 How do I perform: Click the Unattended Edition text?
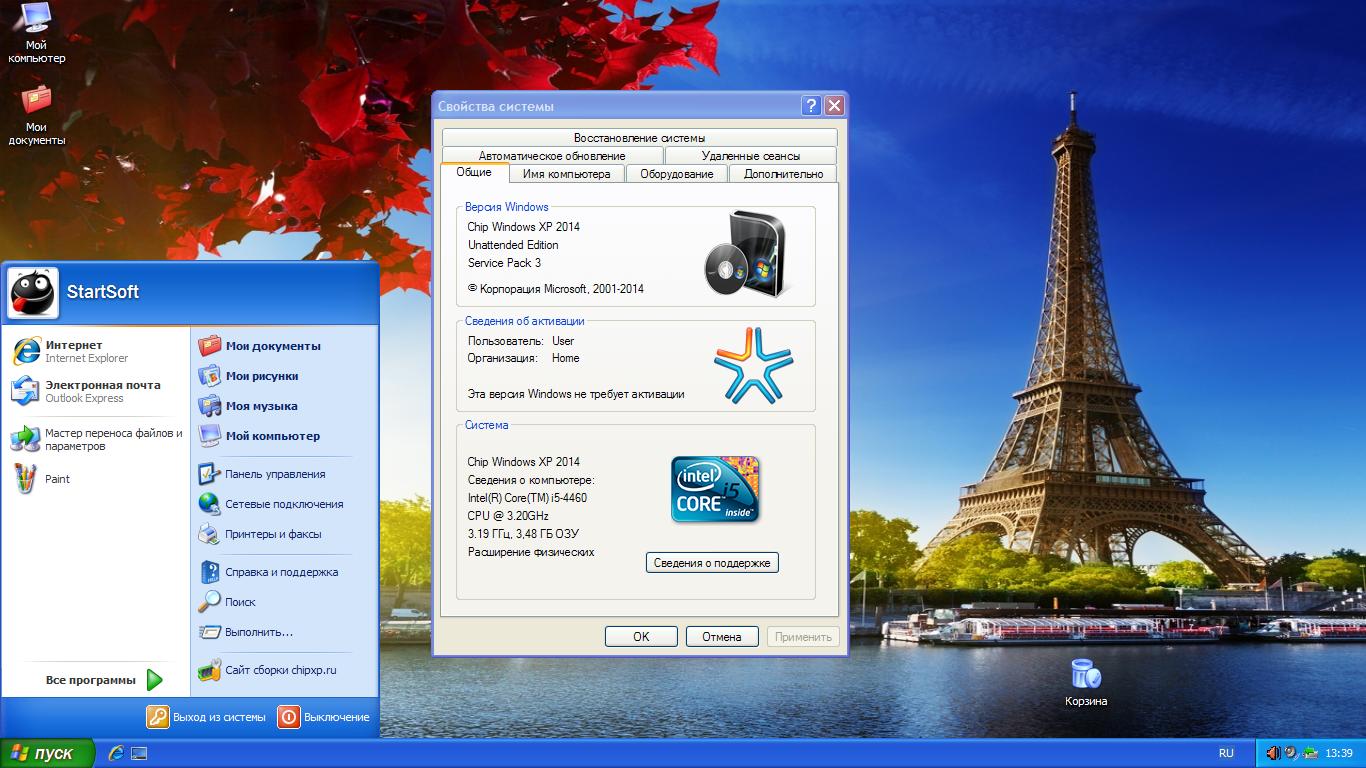pos(513,245)
